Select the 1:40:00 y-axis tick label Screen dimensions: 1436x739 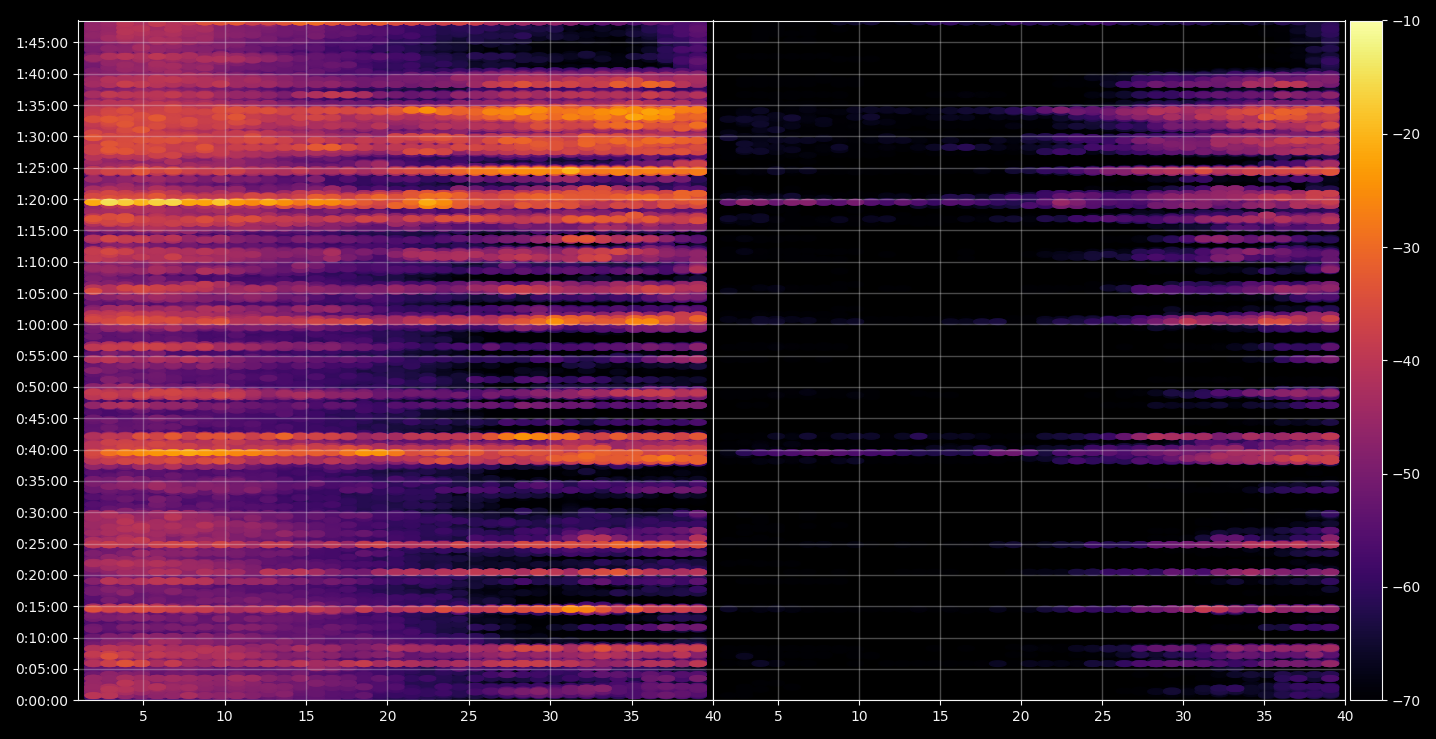point(43,74)
